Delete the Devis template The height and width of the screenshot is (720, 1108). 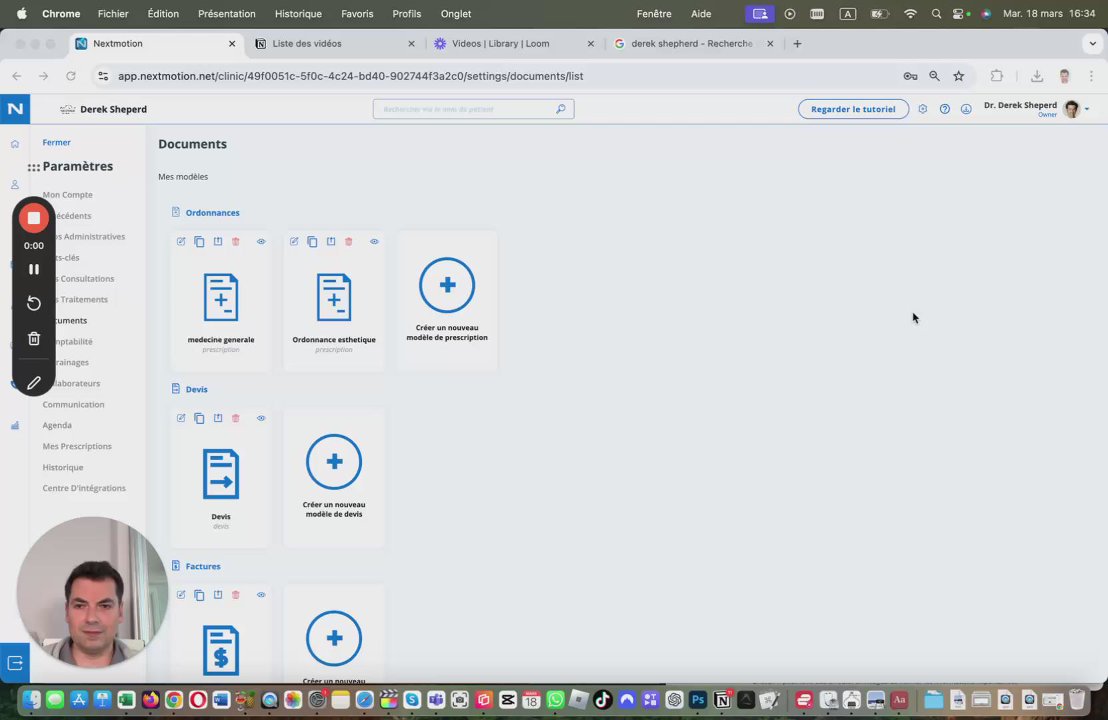[x=236, y=418]
